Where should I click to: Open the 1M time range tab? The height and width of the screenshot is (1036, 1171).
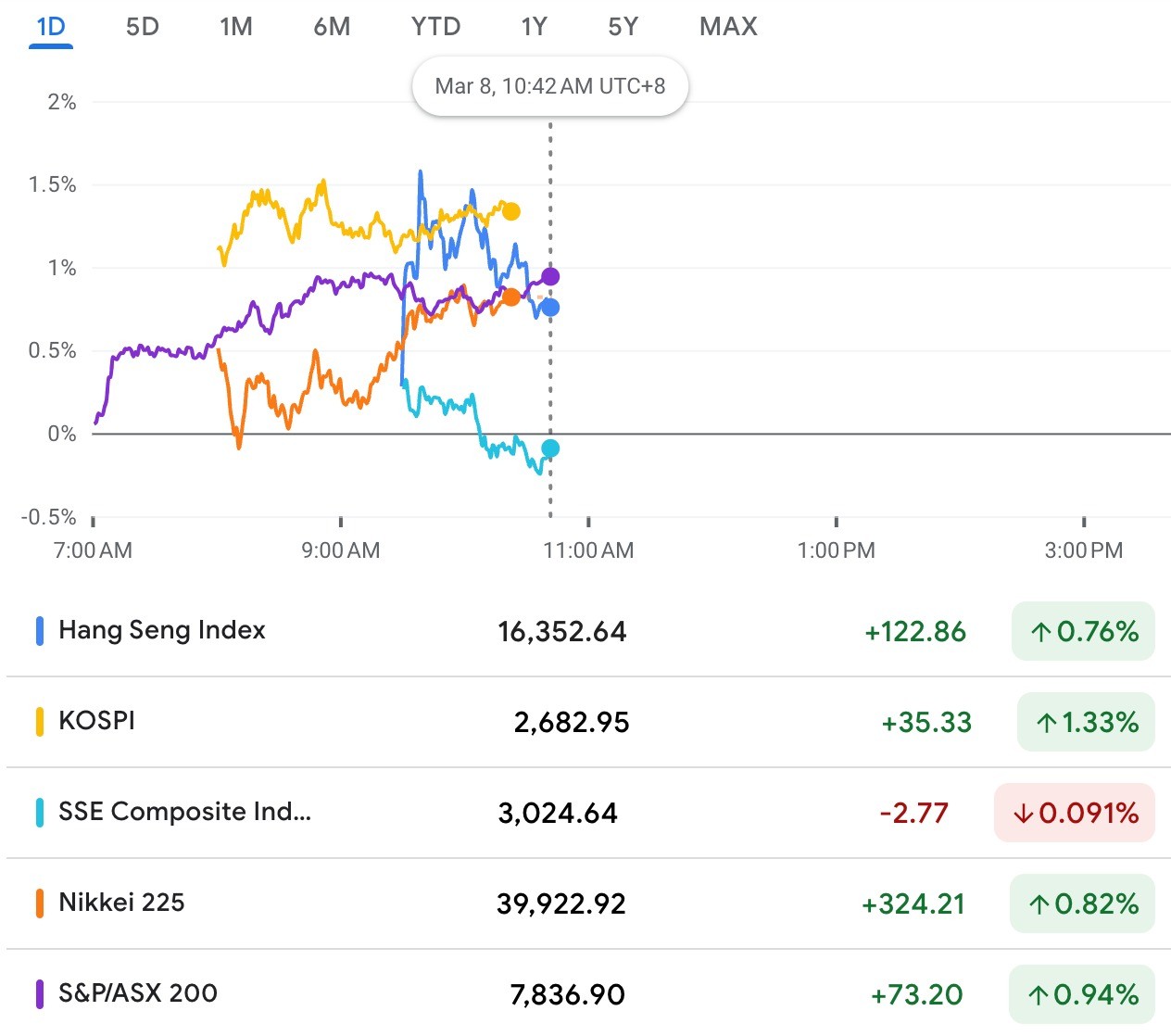click(x=236, y=26)
